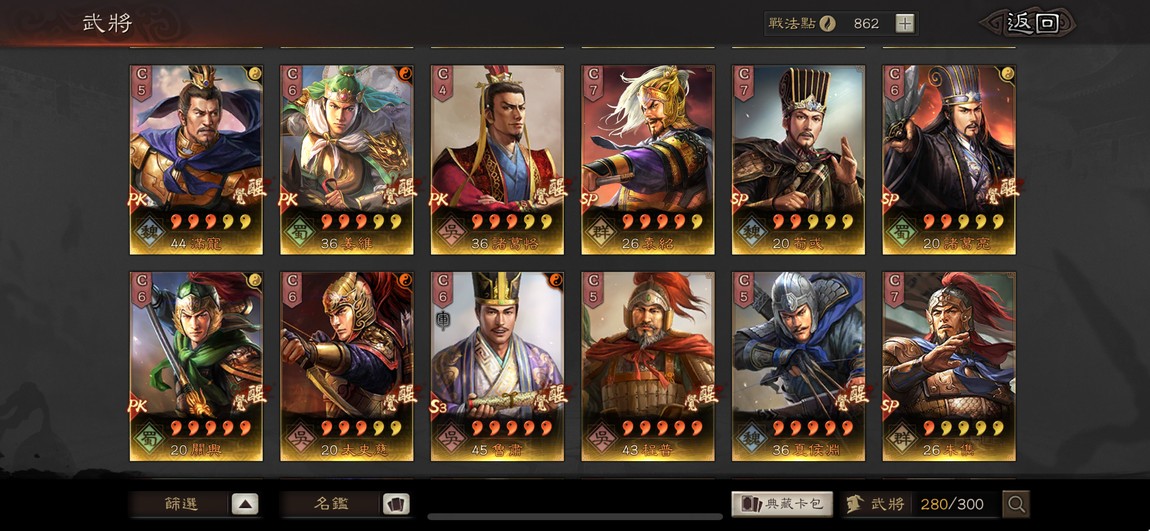1150x531 pixels.
Task: Open the 夏侯淵 general portrait
Action: [799, 367]
